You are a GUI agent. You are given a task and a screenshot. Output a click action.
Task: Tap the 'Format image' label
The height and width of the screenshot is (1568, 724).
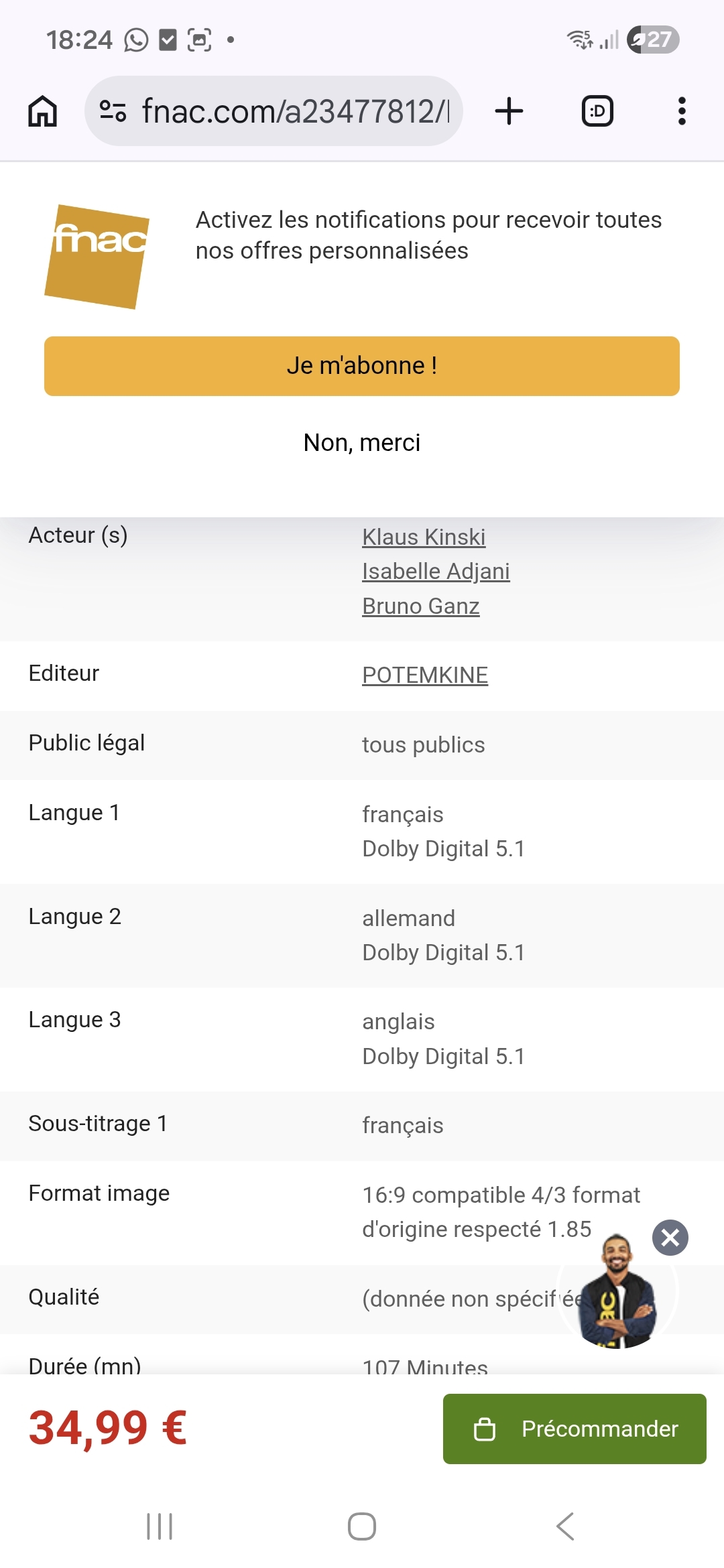[99, 1193]
